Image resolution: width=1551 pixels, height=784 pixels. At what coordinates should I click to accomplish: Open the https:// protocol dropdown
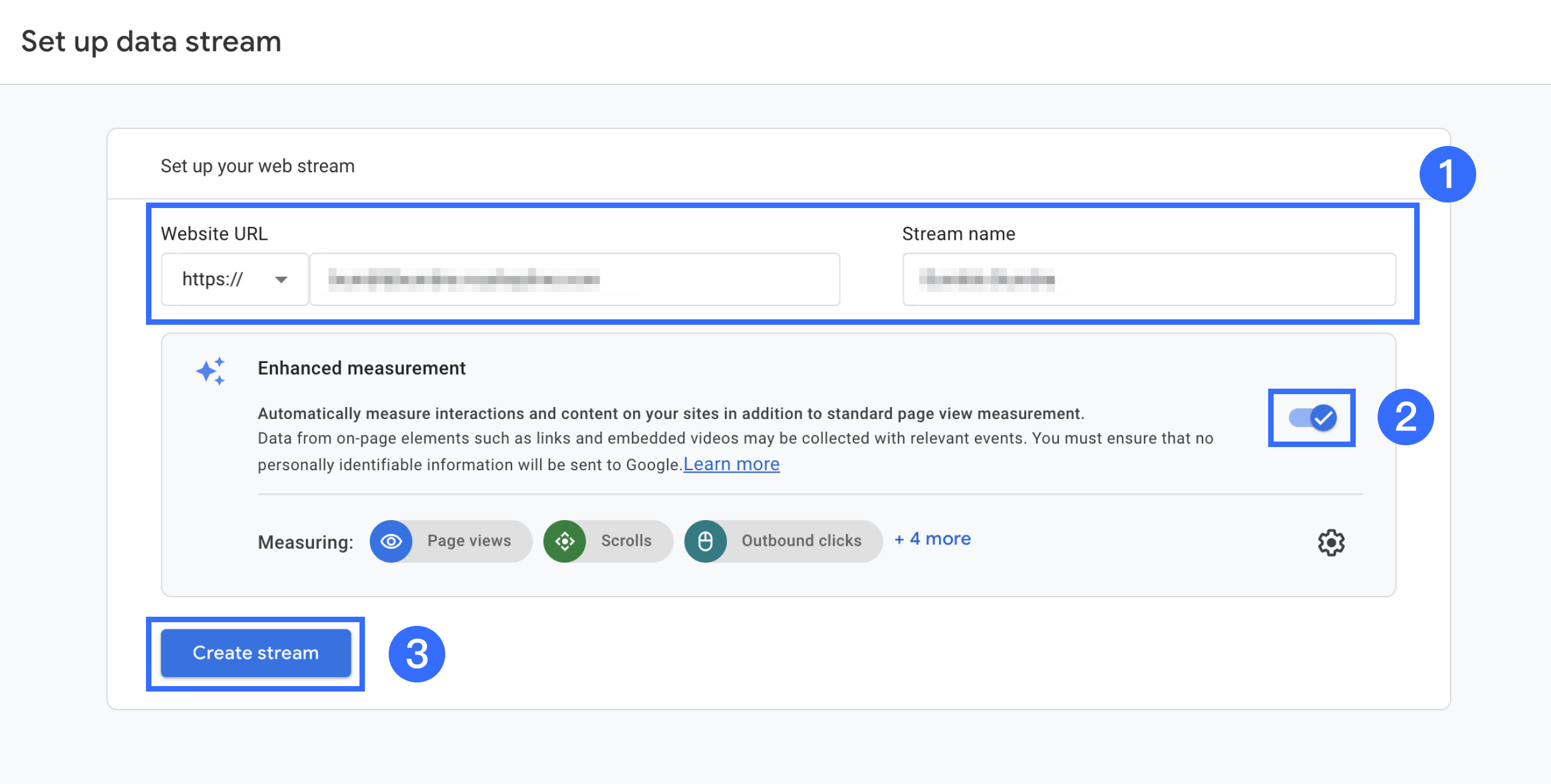[x=234, y=279]
